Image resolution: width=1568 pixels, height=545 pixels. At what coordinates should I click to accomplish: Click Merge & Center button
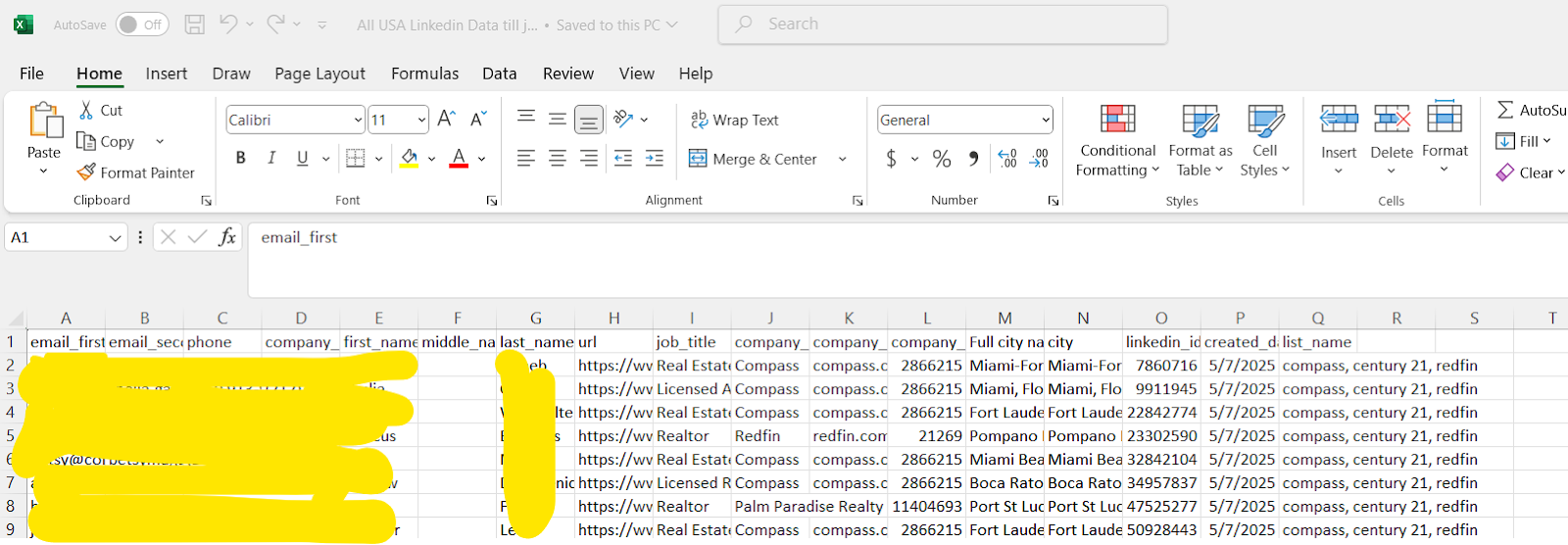point(753,159)
